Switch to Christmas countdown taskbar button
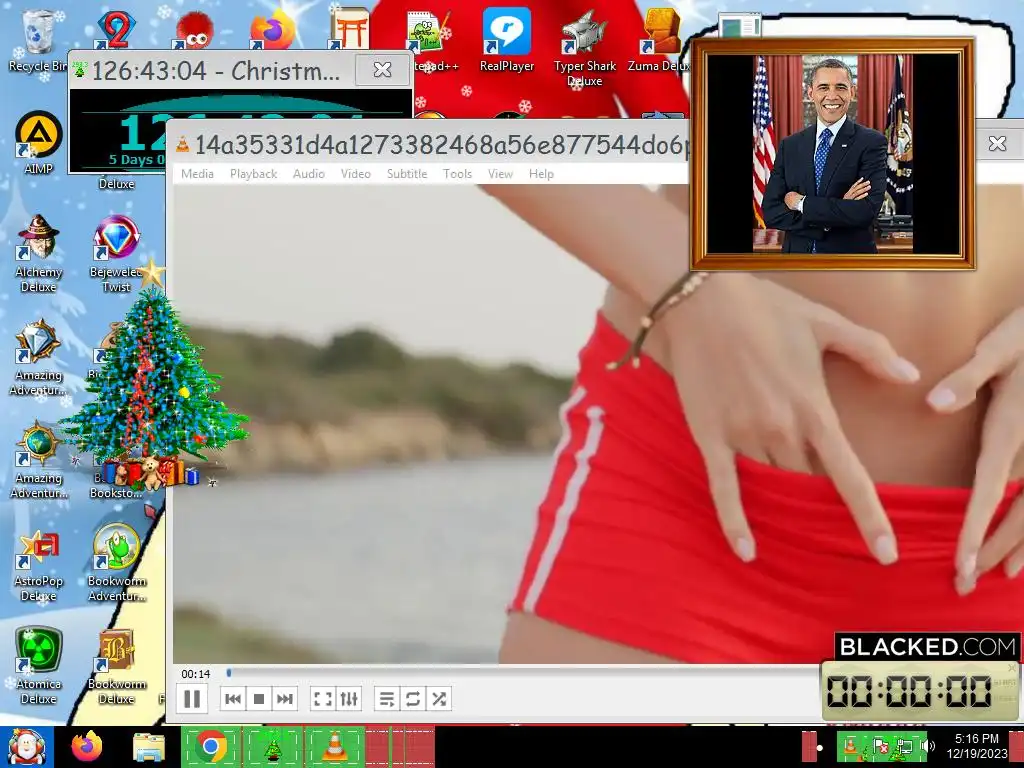Image resolution: width=1024 pixels, height=768 pixels. [272, 747]
